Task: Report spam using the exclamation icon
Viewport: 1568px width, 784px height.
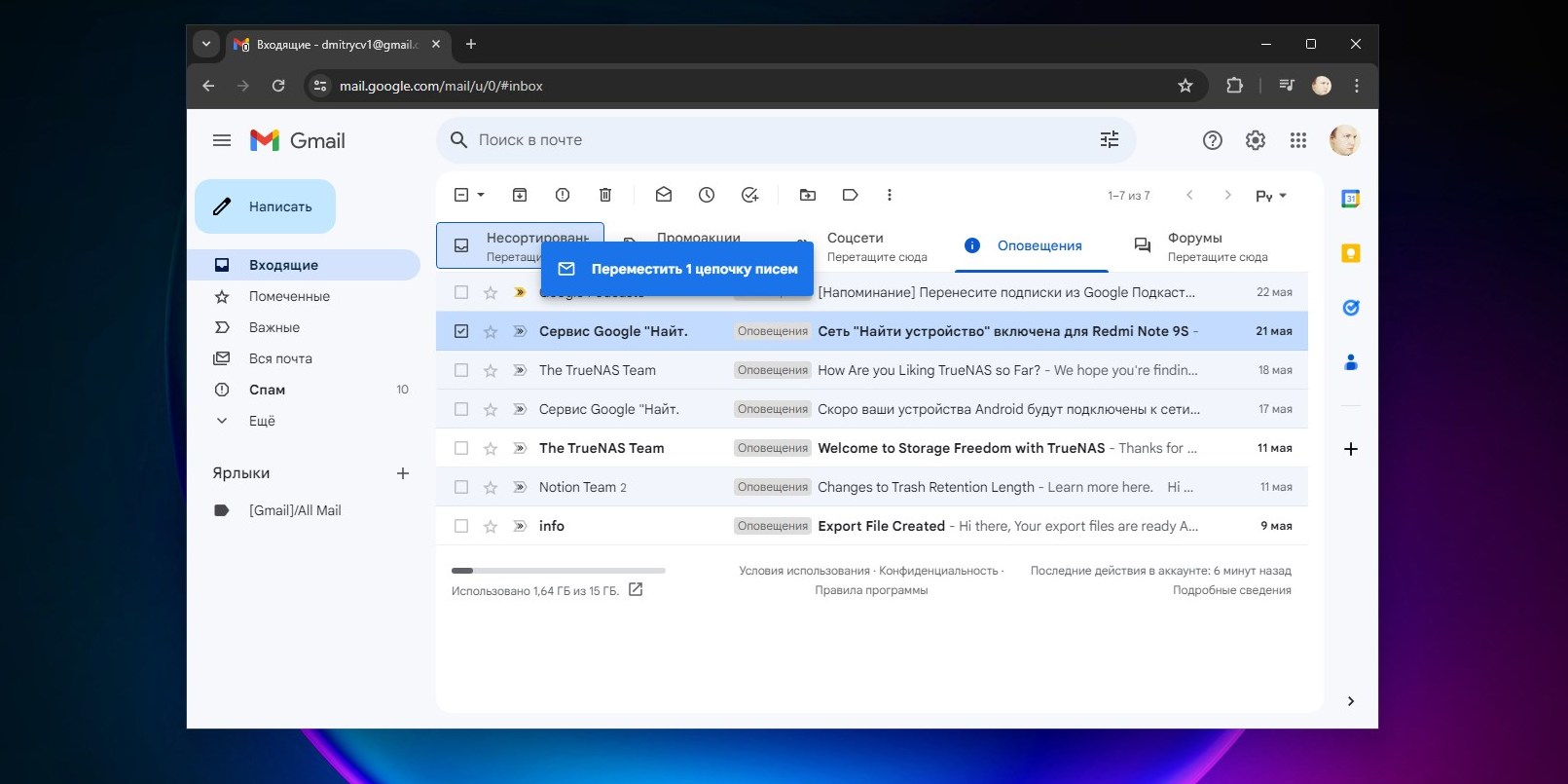Action: [563, 195]
